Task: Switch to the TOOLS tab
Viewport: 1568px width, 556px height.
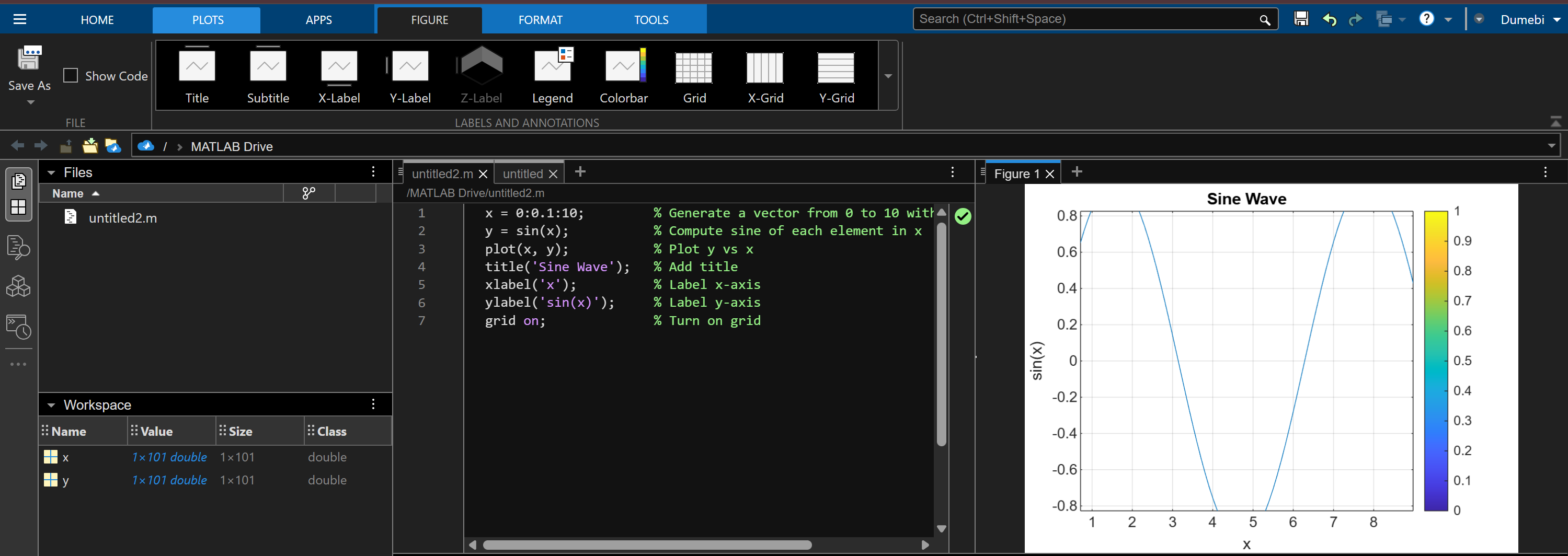Action: [x=651, y=20]
